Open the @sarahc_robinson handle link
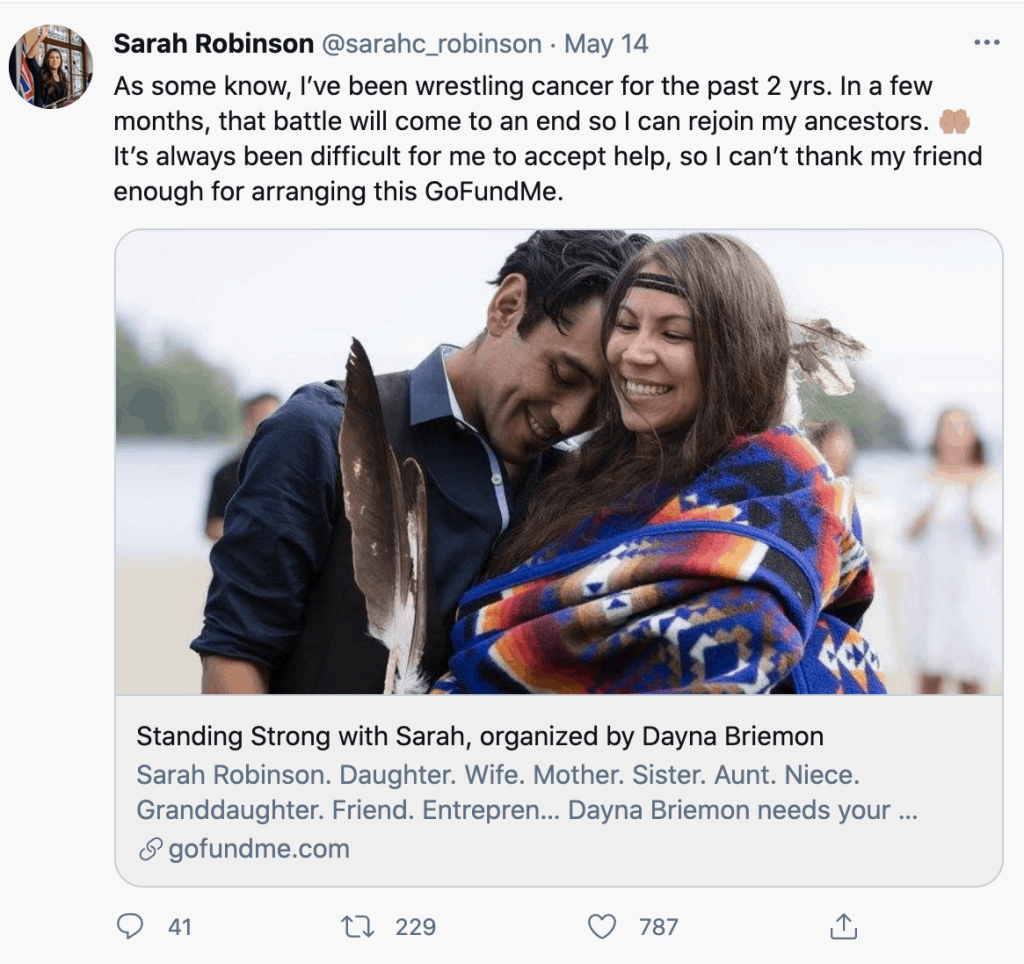Viewport: 1024px width, 964px height. point(431,44)
